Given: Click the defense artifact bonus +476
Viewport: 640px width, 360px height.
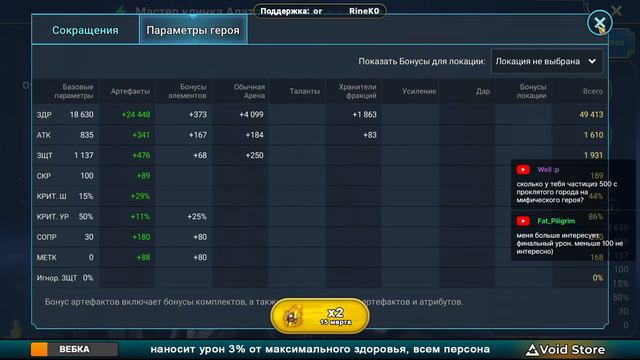Looking at the screenshot, I should (141, 156).
